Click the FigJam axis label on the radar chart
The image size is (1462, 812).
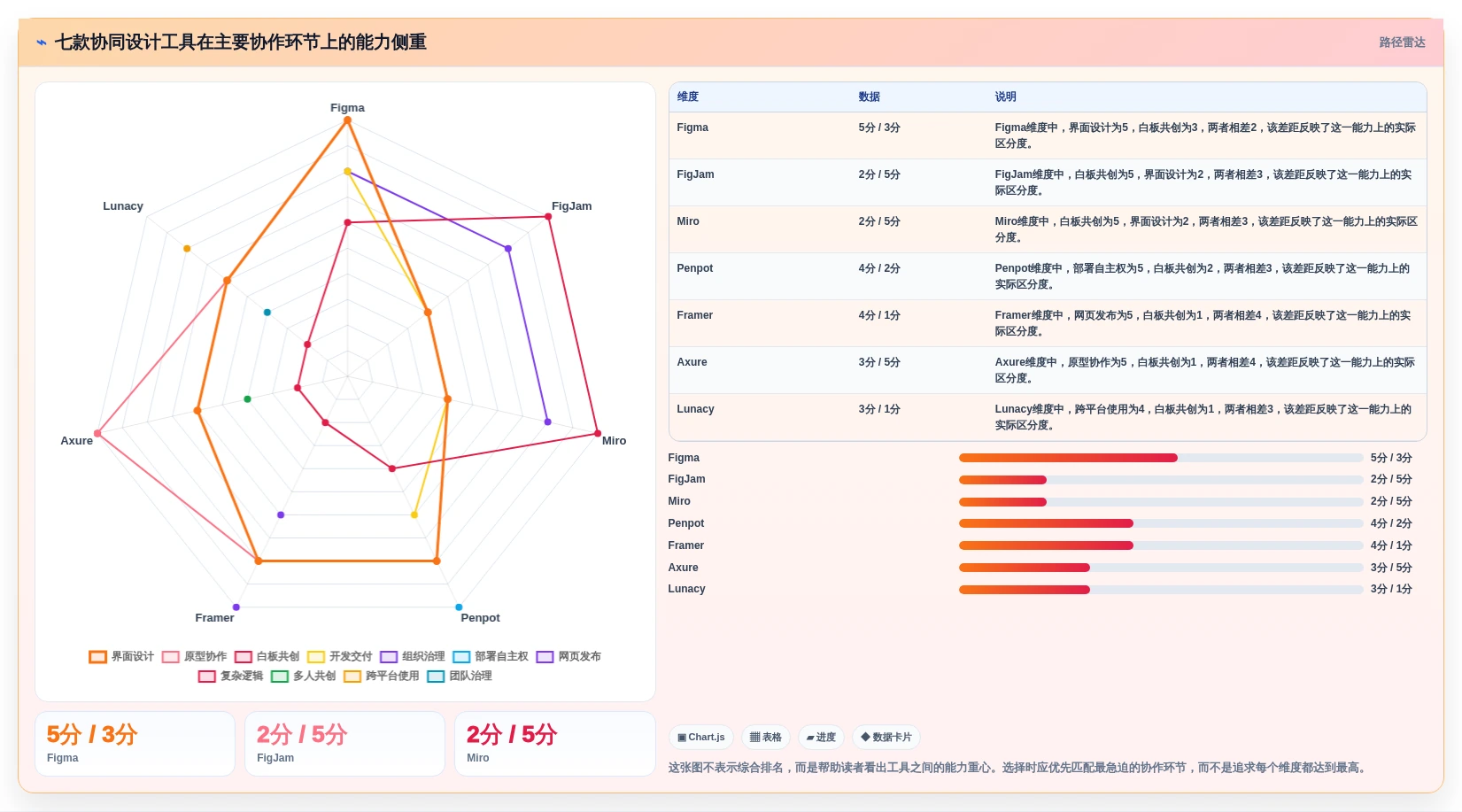coord(572,206)
